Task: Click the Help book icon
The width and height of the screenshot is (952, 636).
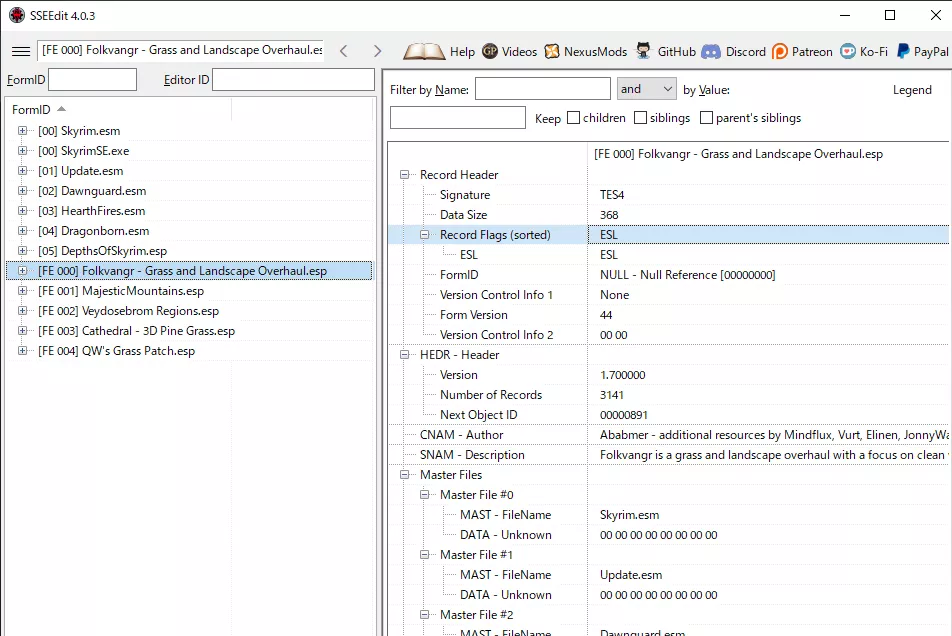Action: 424,52
